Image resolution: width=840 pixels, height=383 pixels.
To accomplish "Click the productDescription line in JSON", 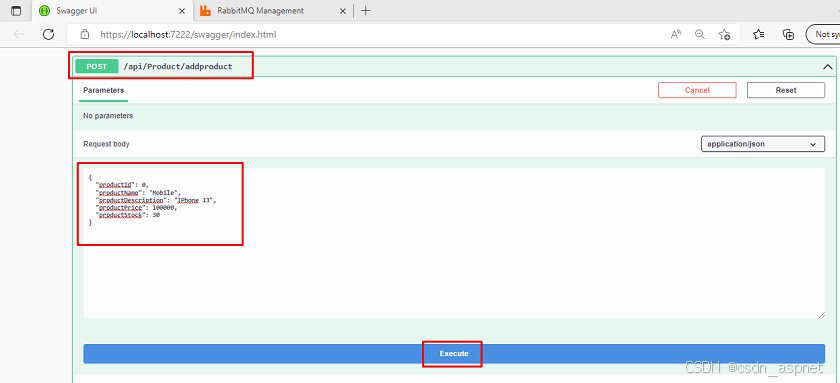I will tap(155, 200).
